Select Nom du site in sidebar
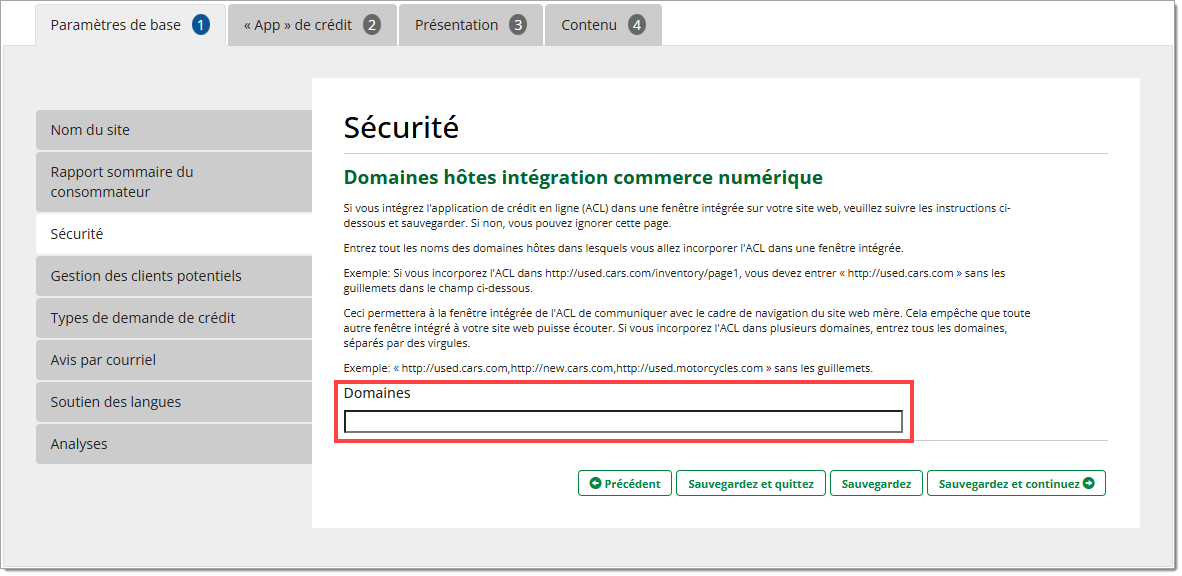 click(x=174, y=130)
